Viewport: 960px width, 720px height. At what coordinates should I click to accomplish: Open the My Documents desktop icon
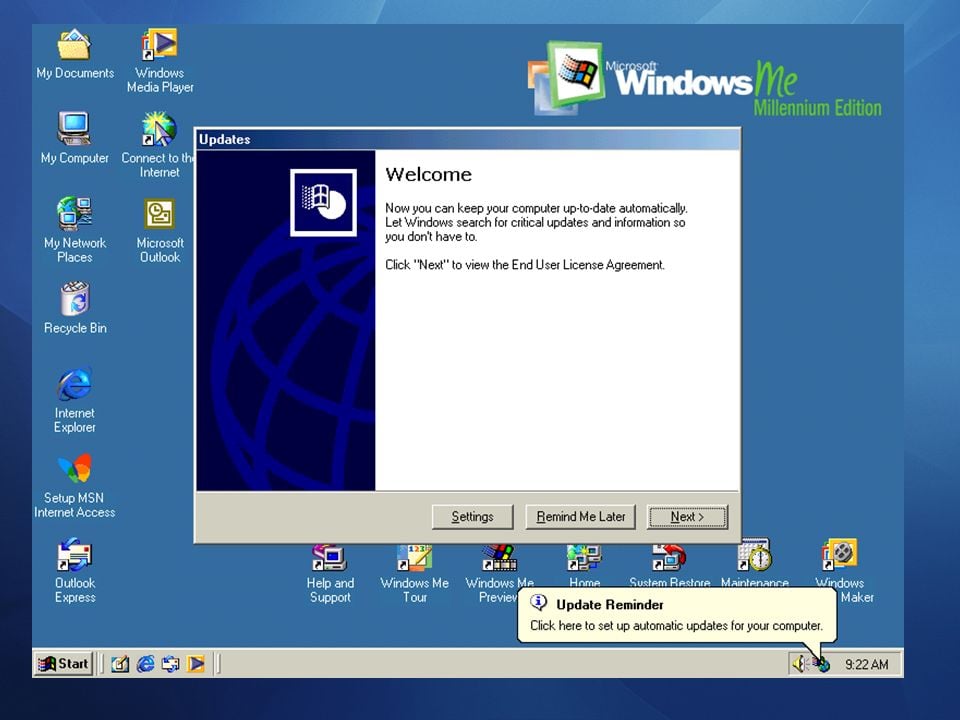(x=75, y=54)
